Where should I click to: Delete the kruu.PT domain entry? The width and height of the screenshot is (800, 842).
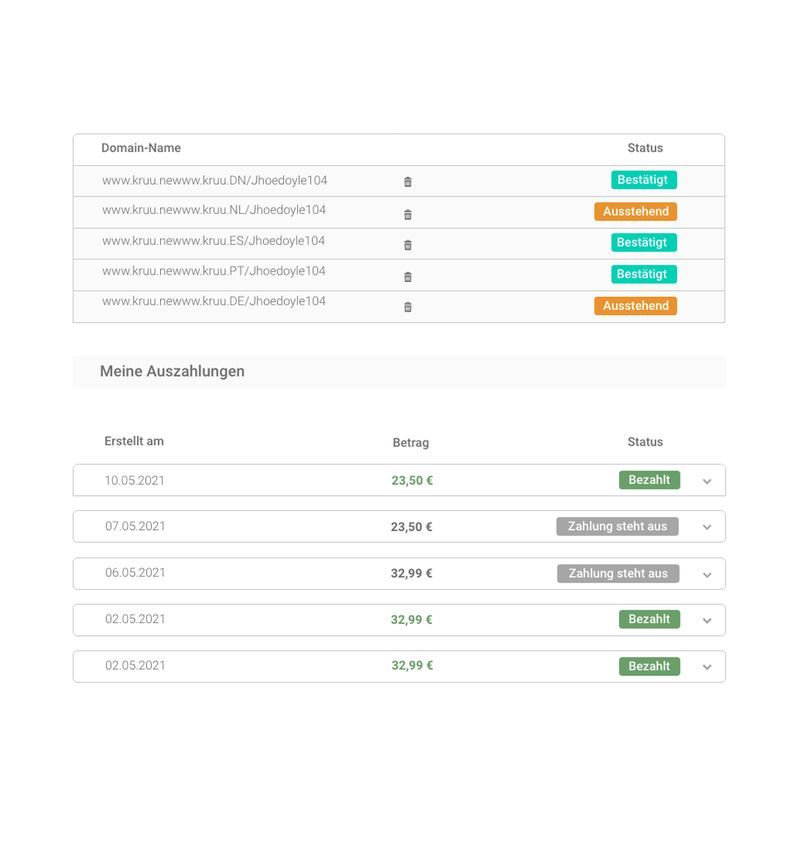click(x=408, y=276)
